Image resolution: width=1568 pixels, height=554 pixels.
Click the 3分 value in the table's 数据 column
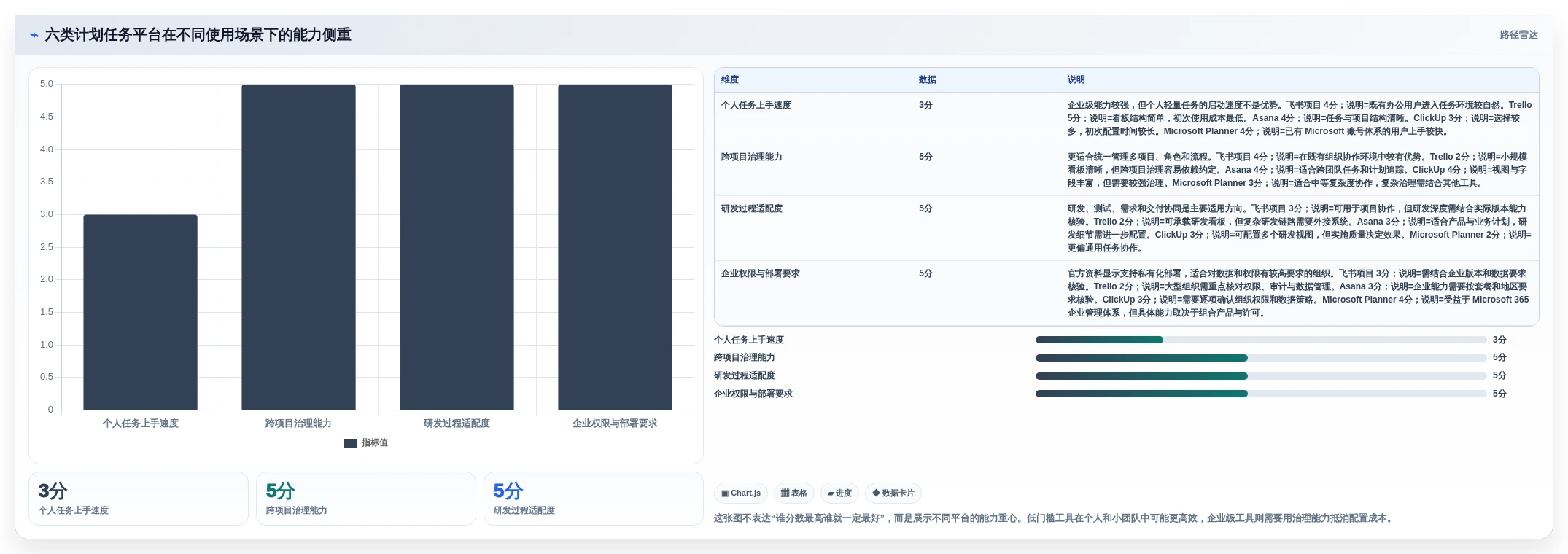[925, 105]
